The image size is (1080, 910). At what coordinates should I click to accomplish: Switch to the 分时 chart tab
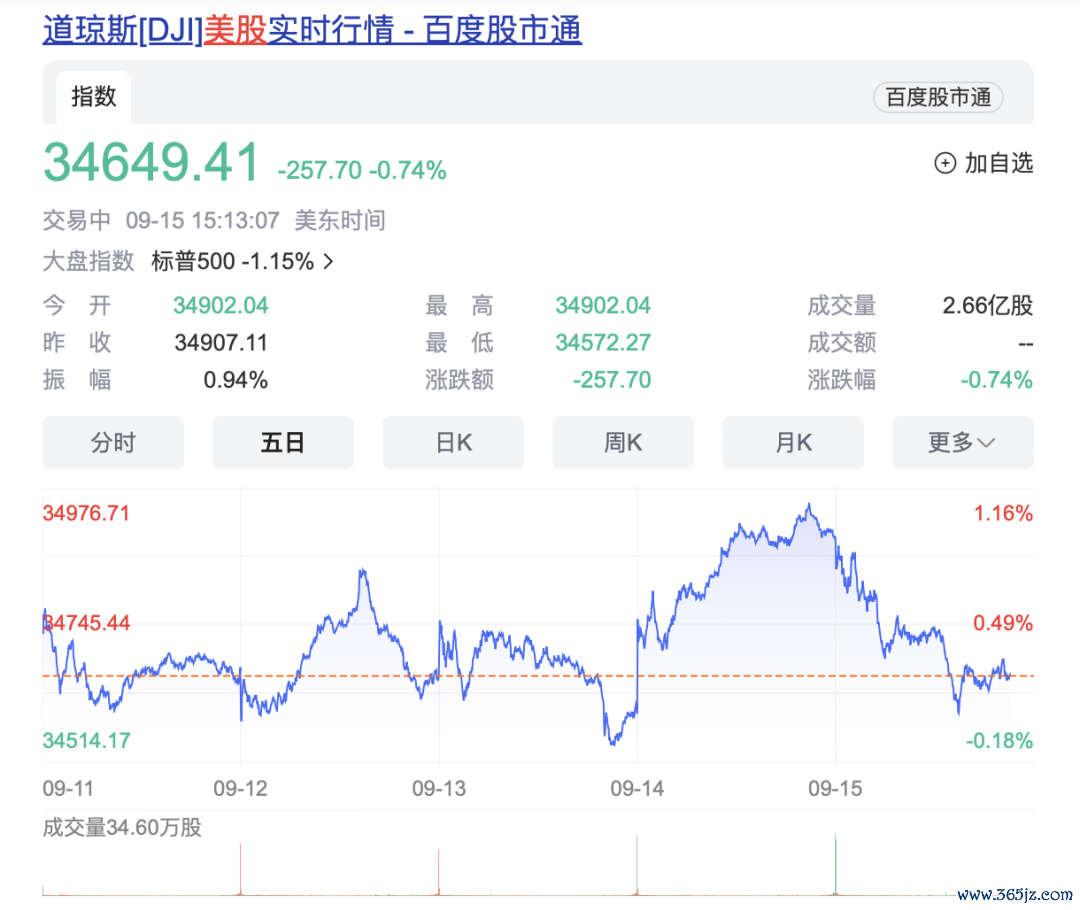[113, 442]
